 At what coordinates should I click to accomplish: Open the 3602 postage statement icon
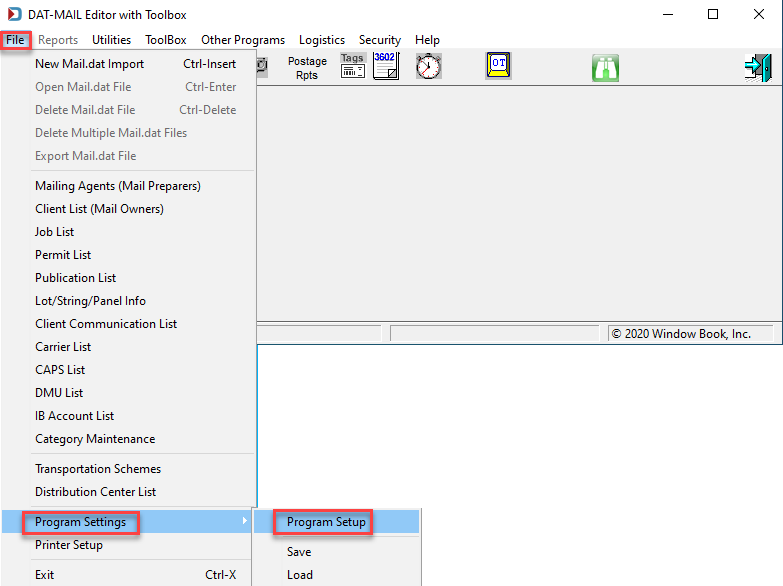[x=386, y=66]
